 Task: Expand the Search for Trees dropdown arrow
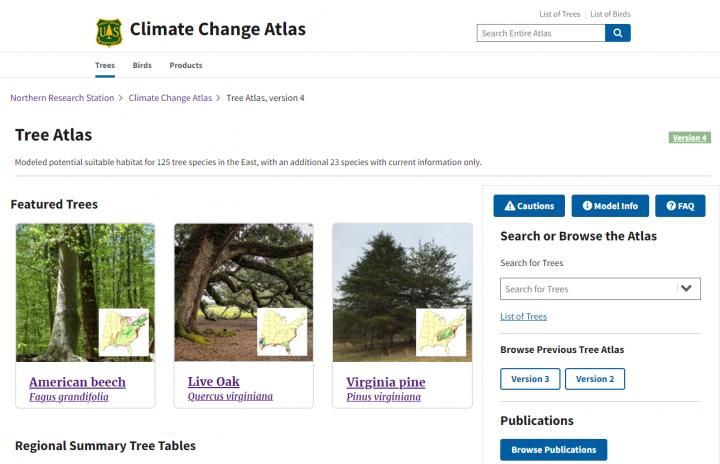pos(686,288)
